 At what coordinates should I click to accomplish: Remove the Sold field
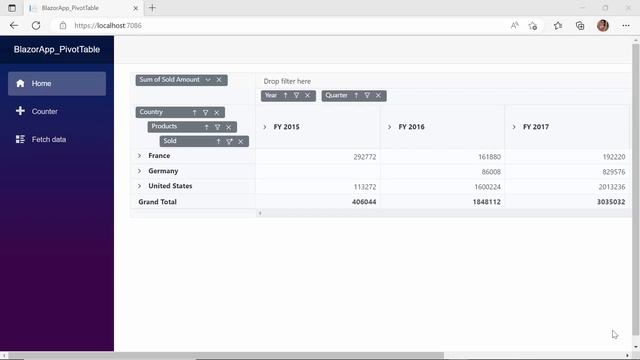tap(241, 141)
